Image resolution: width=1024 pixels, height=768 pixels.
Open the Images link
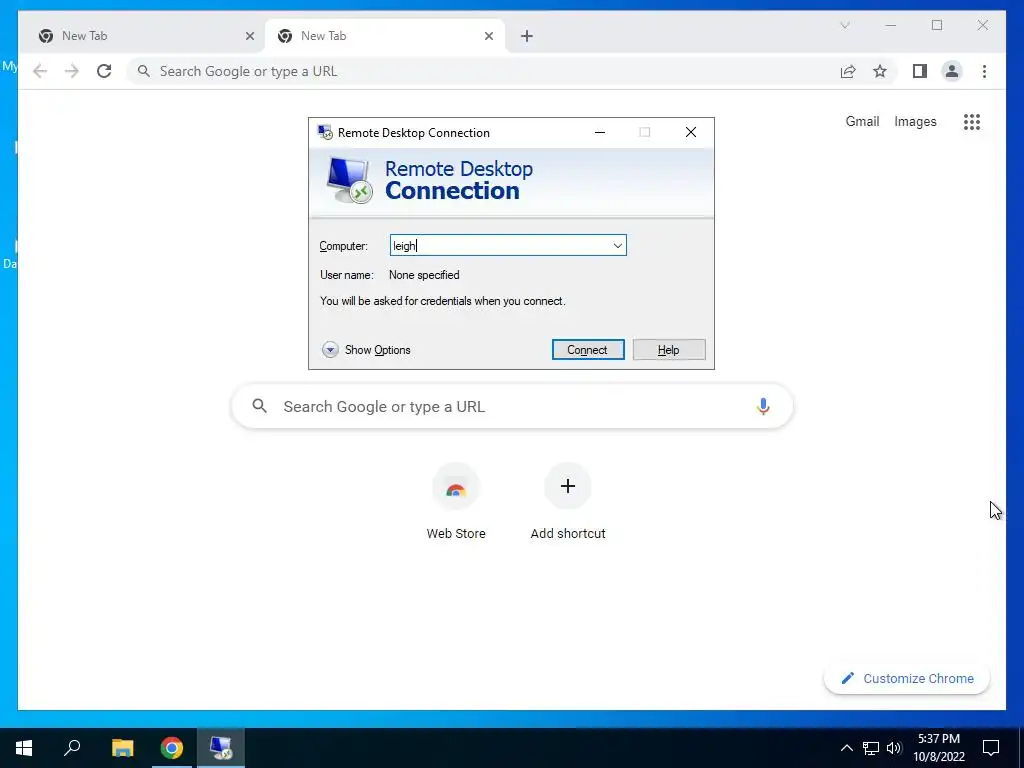click(915, 121)
